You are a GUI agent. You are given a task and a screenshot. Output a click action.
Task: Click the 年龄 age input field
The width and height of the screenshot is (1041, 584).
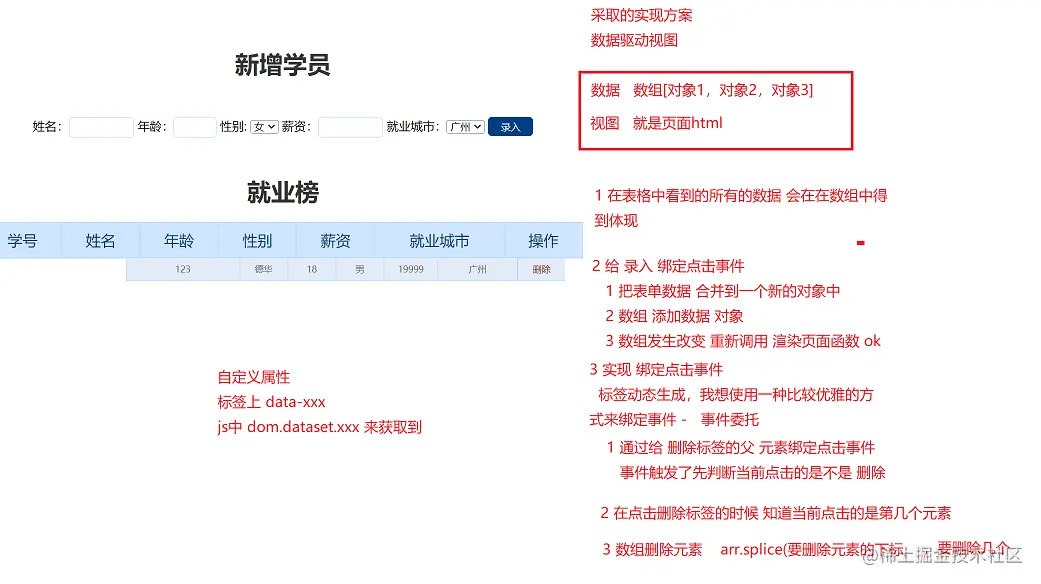pyautogui.click(x=195, y=127)
